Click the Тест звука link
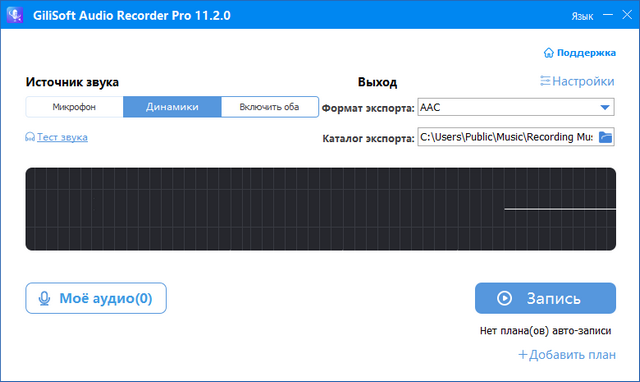The height and width of the screenshot is (382, 640). [57, 137]
